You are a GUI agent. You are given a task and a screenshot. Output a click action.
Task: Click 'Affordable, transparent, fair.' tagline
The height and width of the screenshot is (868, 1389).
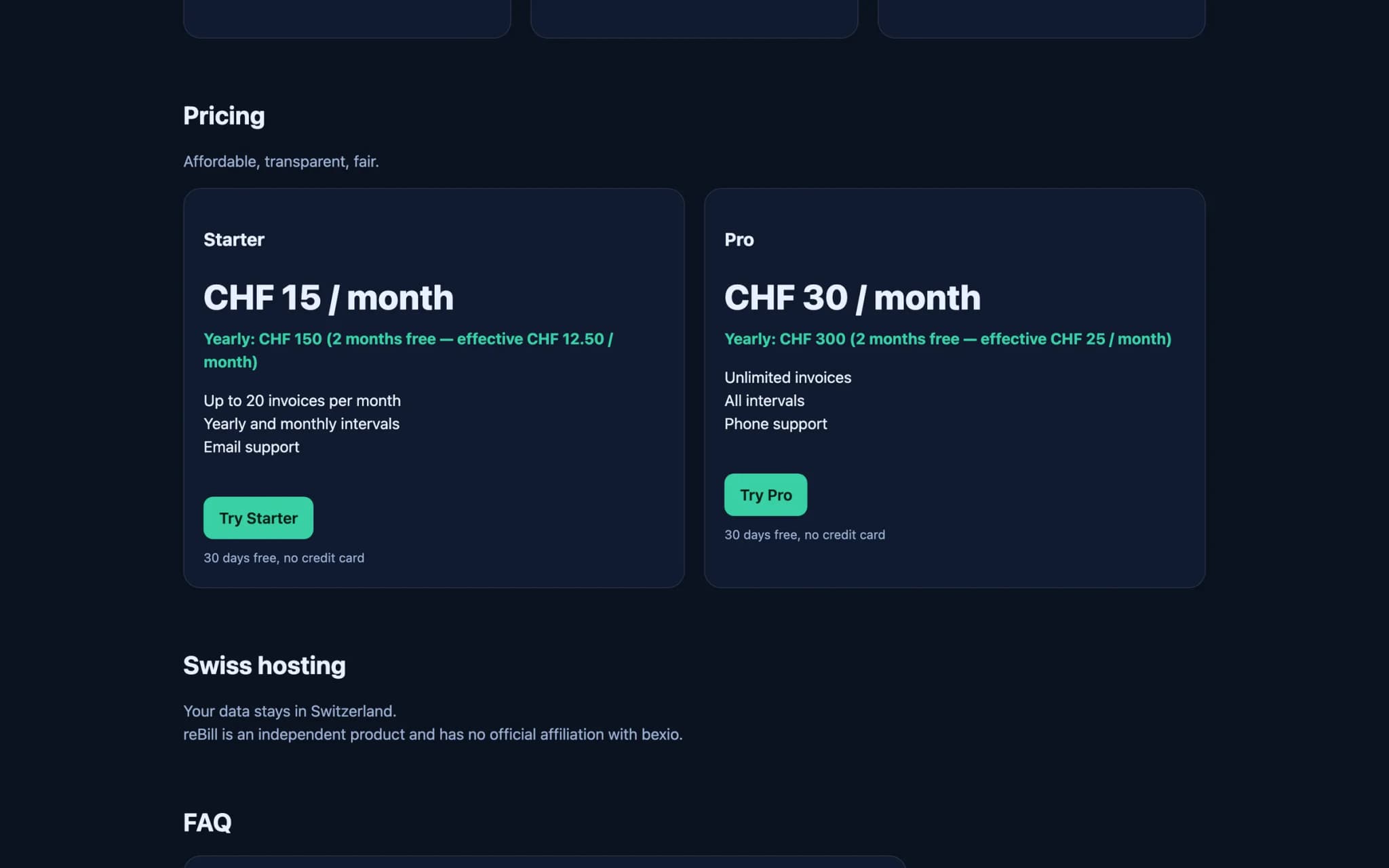click(281, 161)
